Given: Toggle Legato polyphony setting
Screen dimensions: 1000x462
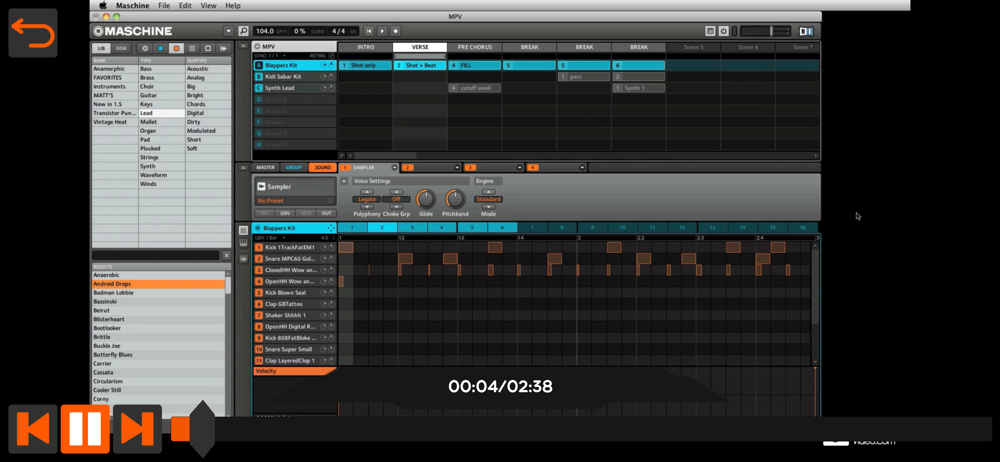Looking at the screenshot, I should click(x=367, y=199).
